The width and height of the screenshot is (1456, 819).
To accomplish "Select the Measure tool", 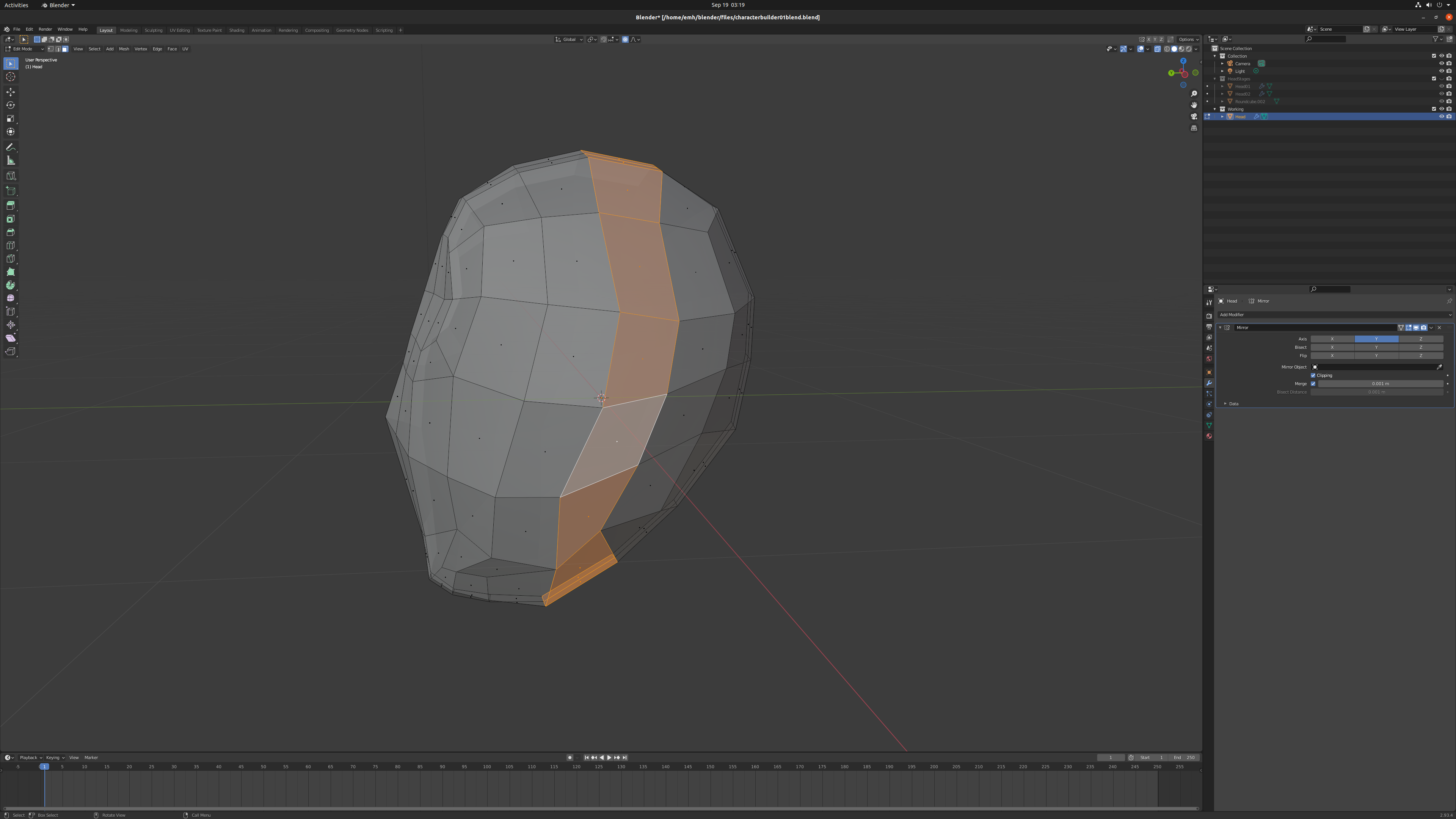I will [11, 160].
